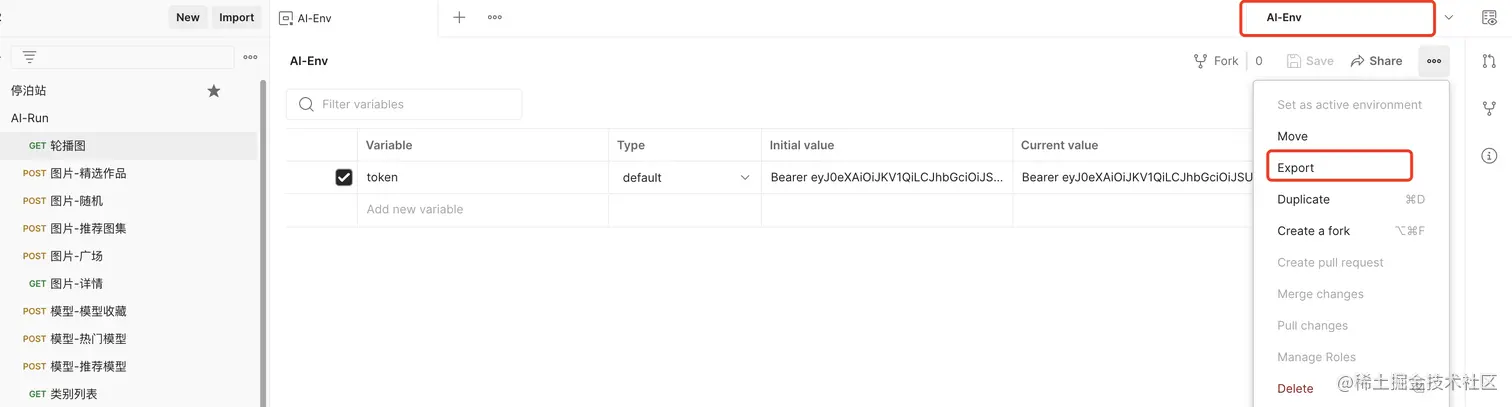Click the plus icon to open new tab
Viewport: 1512px width, 407px height.
pos(459,17)
